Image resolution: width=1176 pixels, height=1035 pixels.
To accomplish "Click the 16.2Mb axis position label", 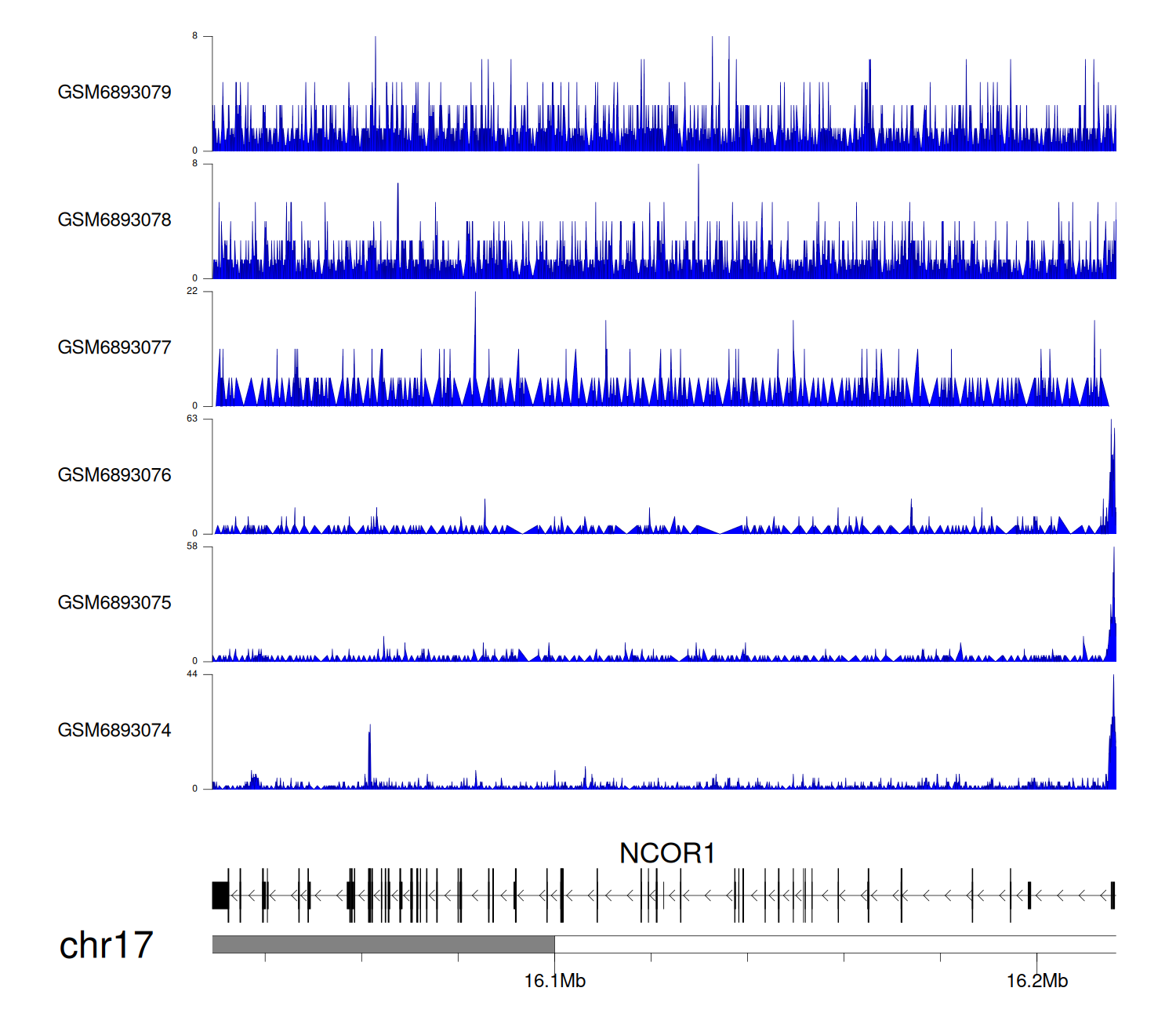I will (1036, 981).
